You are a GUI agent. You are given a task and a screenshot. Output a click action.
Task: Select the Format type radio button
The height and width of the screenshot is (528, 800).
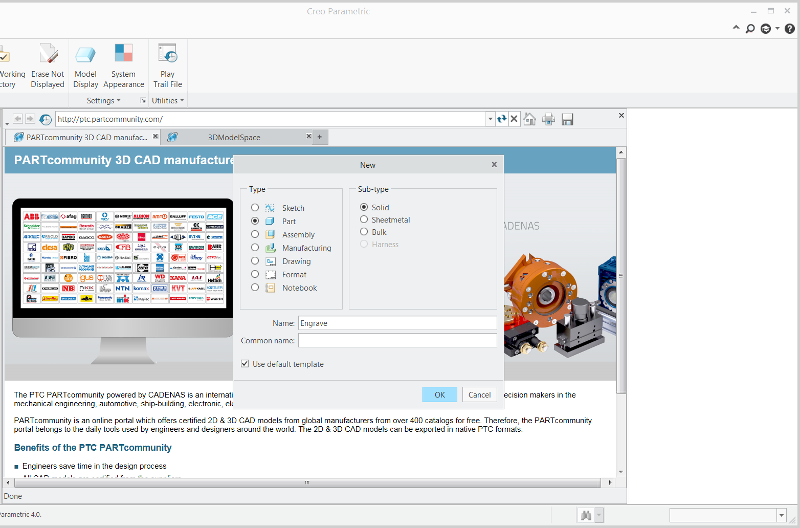click(255, 274)
